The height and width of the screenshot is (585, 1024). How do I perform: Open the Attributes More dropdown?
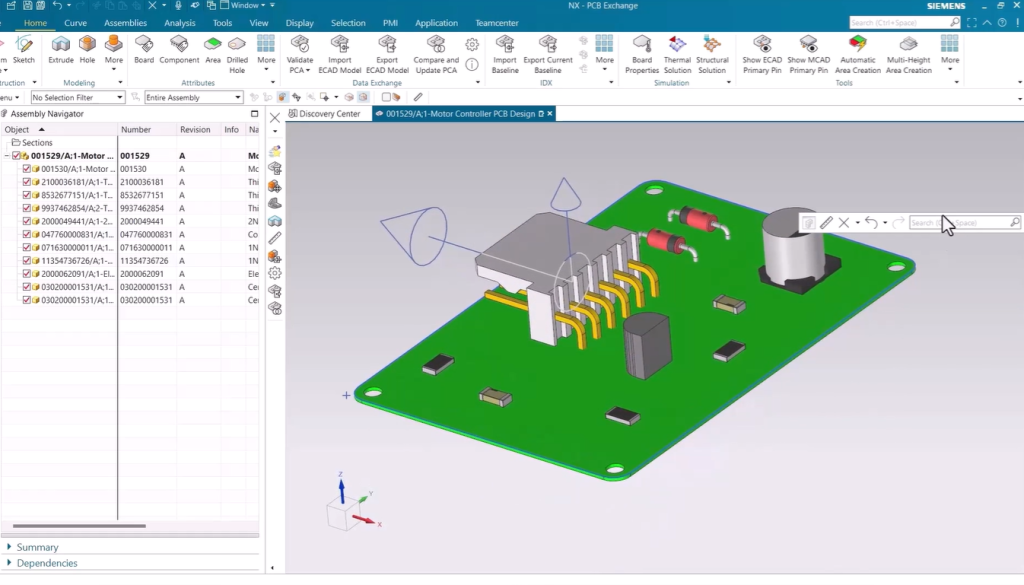point(266,54)
